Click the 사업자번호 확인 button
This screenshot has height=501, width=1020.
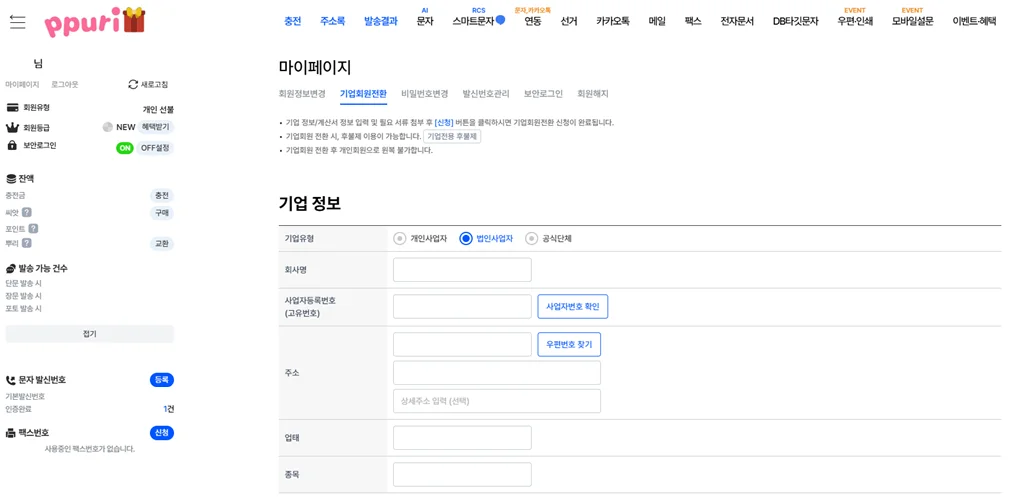coord(572,307)
